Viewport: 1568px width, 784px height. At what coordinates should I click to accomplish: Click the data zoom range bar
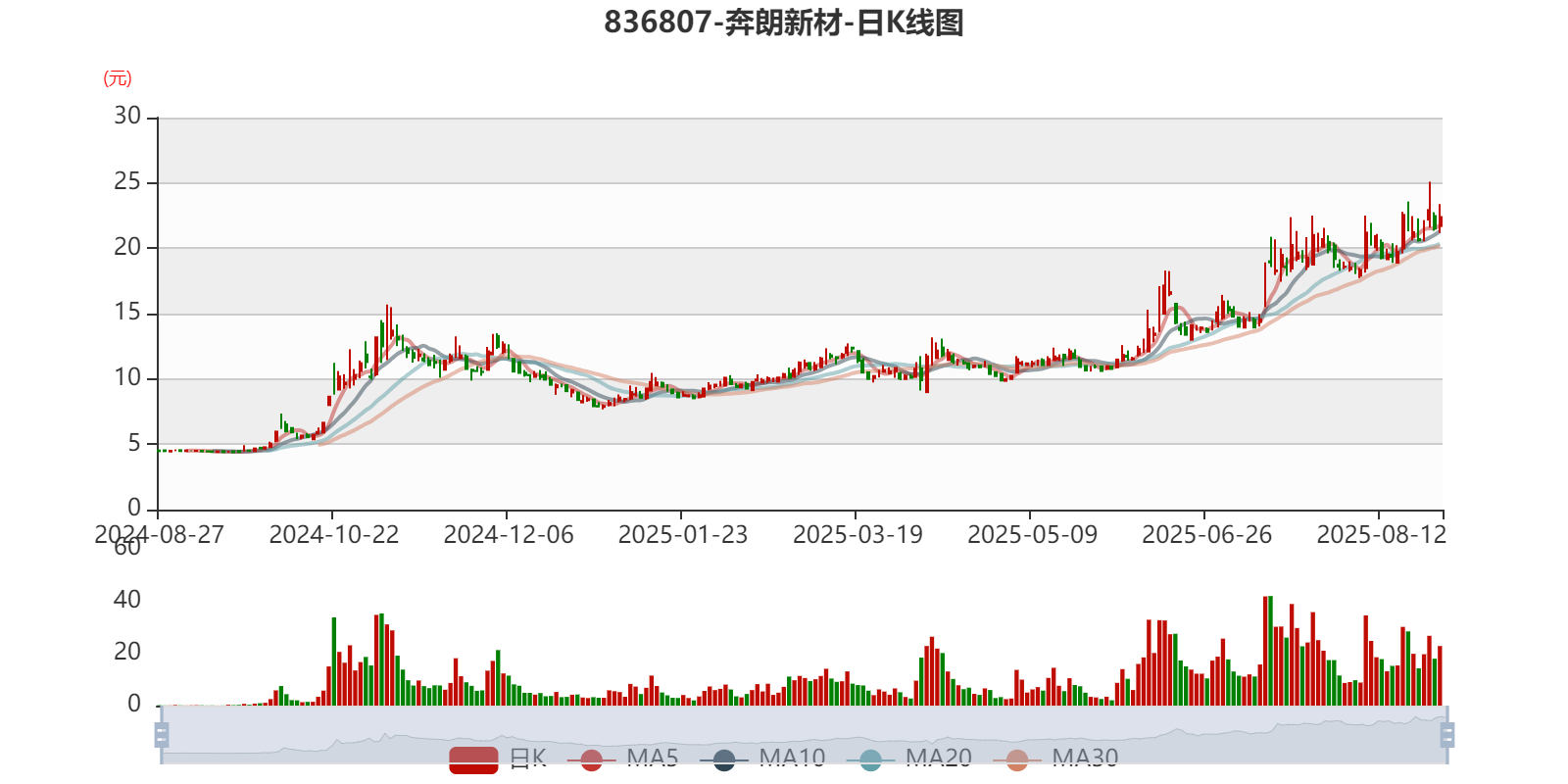tap(804, 734)
